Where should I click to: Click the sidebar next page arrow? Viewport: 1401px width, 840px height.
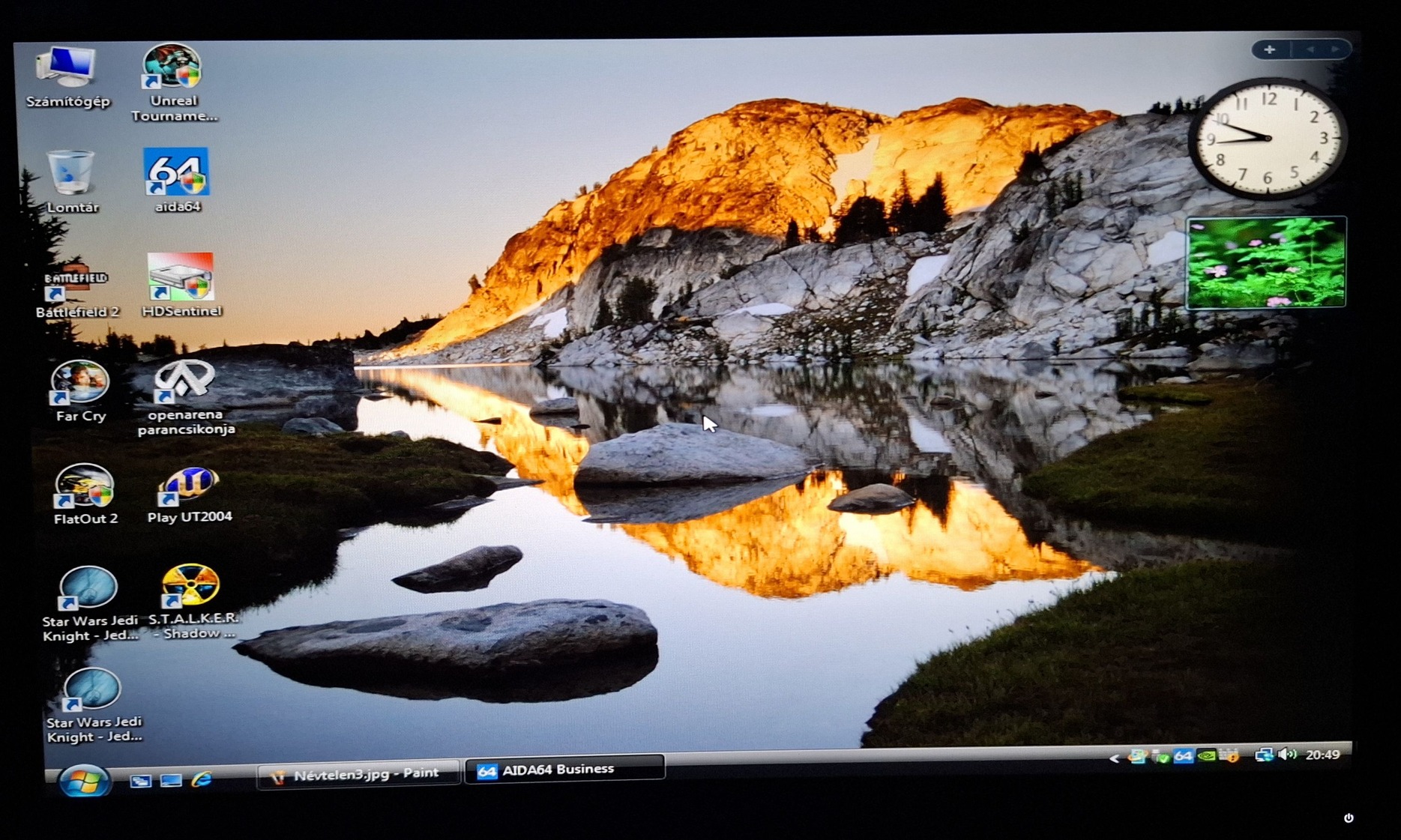click(x=1335, y=50)
